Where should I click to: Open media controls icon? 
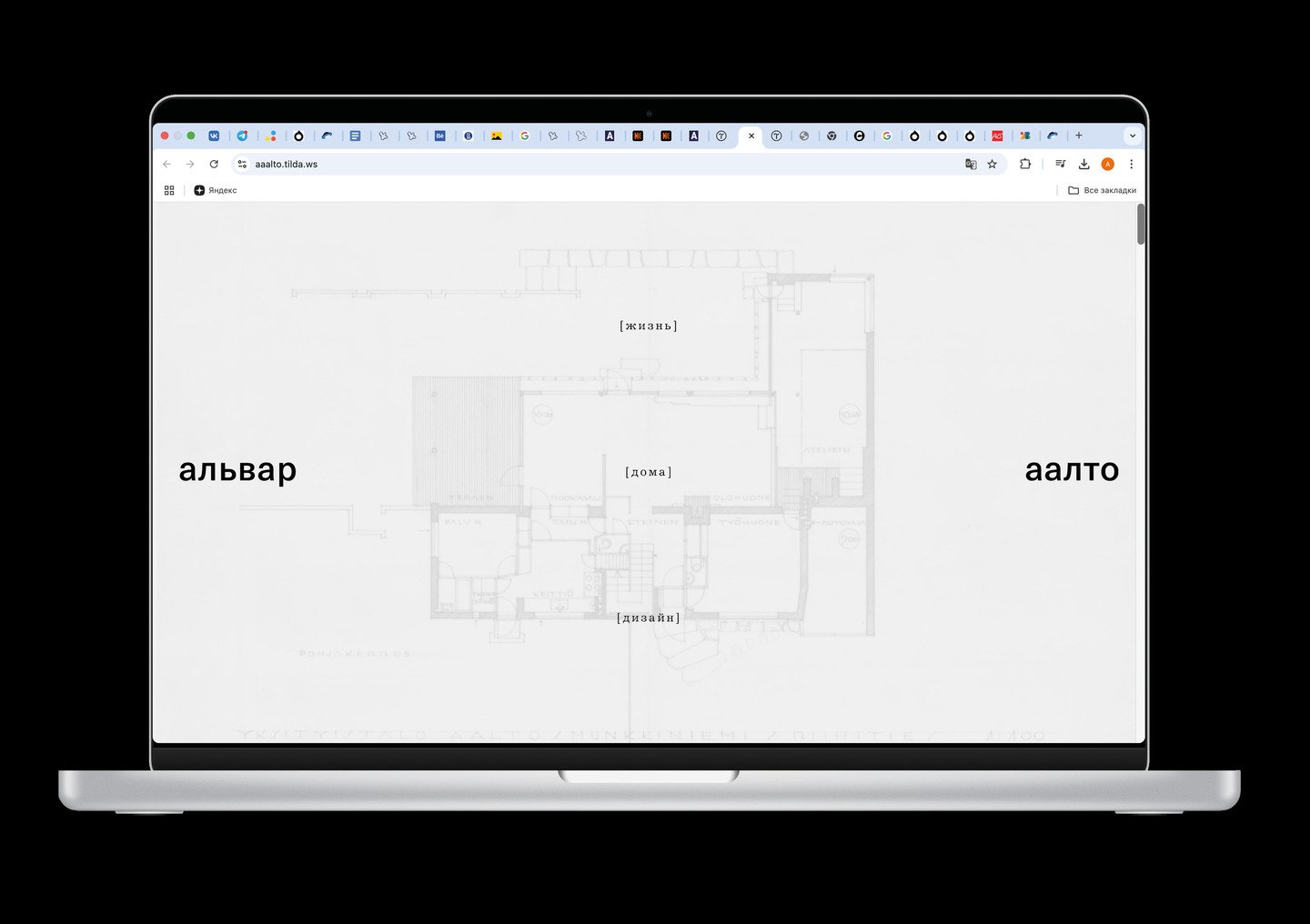[x=1061, y=164]
